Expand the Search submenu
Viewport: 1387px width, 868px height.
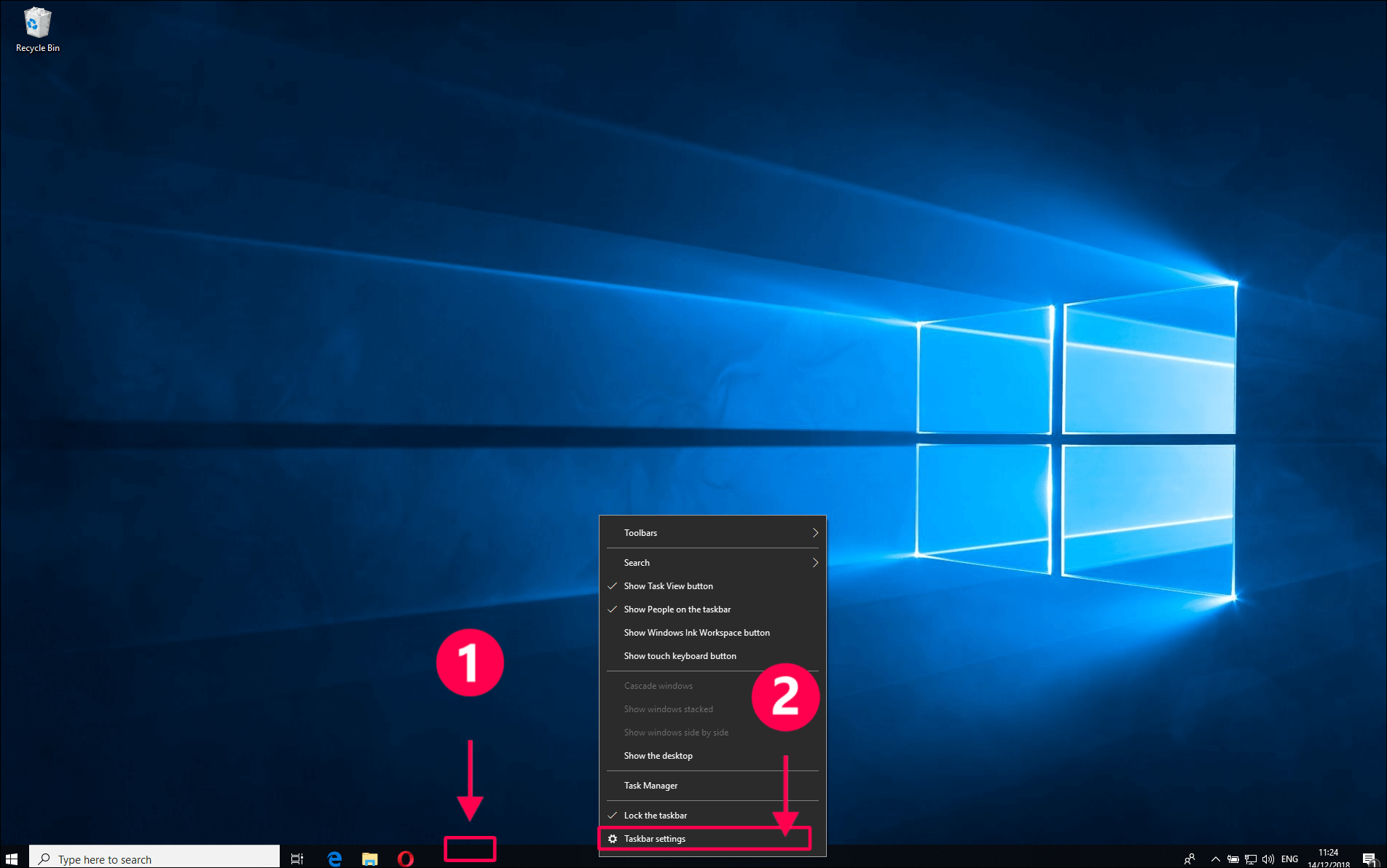(x=712, y=563)
